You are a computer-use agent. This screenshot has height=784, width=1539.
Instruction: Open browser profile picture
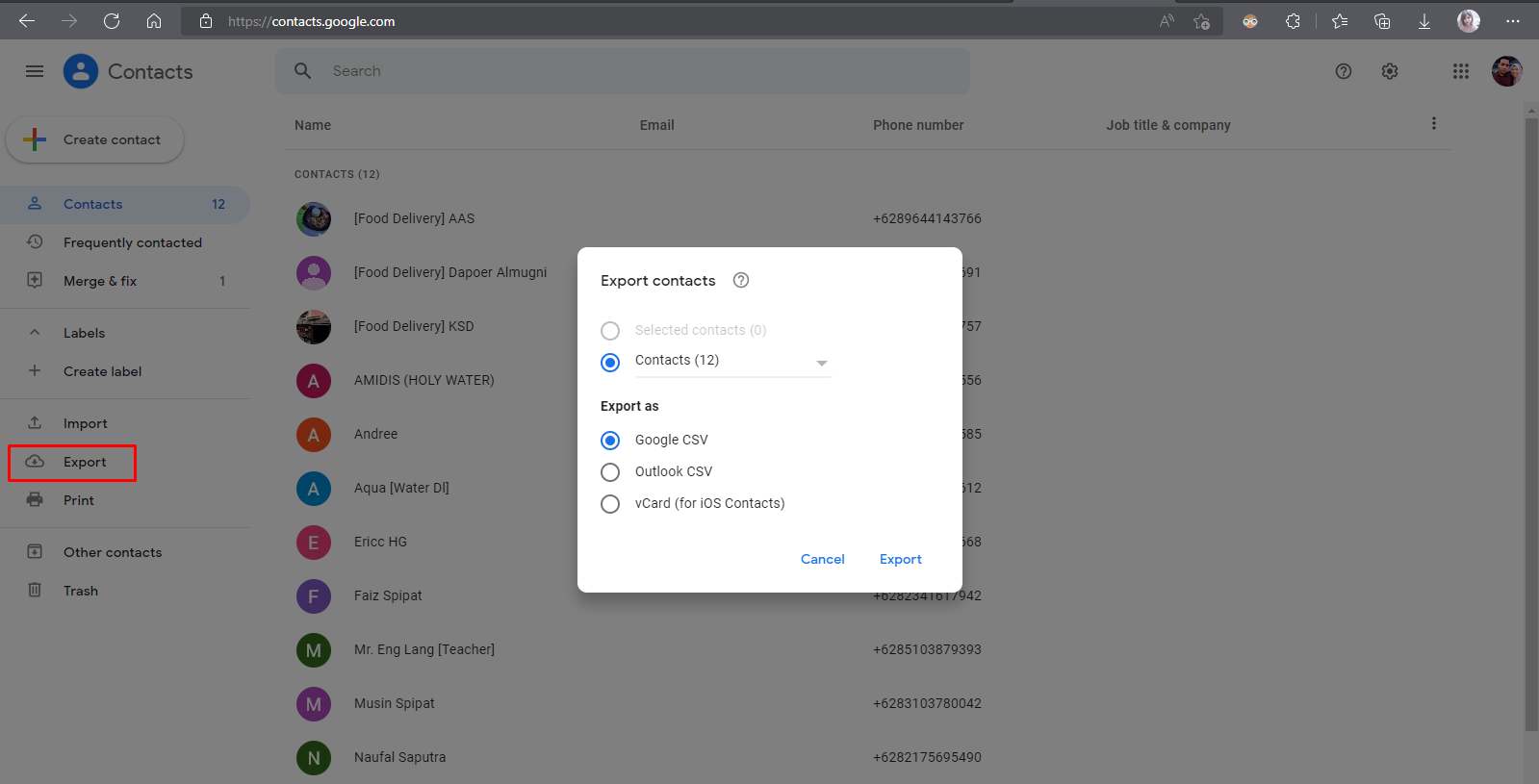1469,21
